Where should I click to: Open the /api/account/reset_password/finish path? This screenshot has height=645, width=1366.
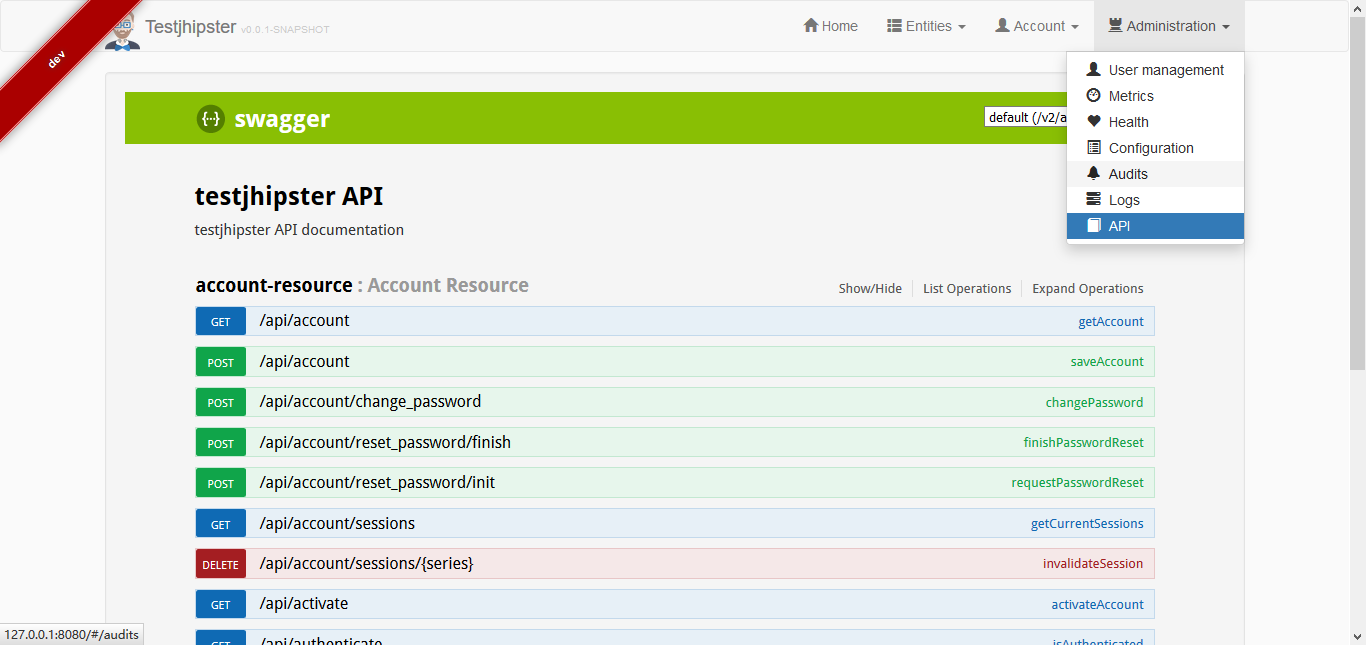click(x=385, y=442)
